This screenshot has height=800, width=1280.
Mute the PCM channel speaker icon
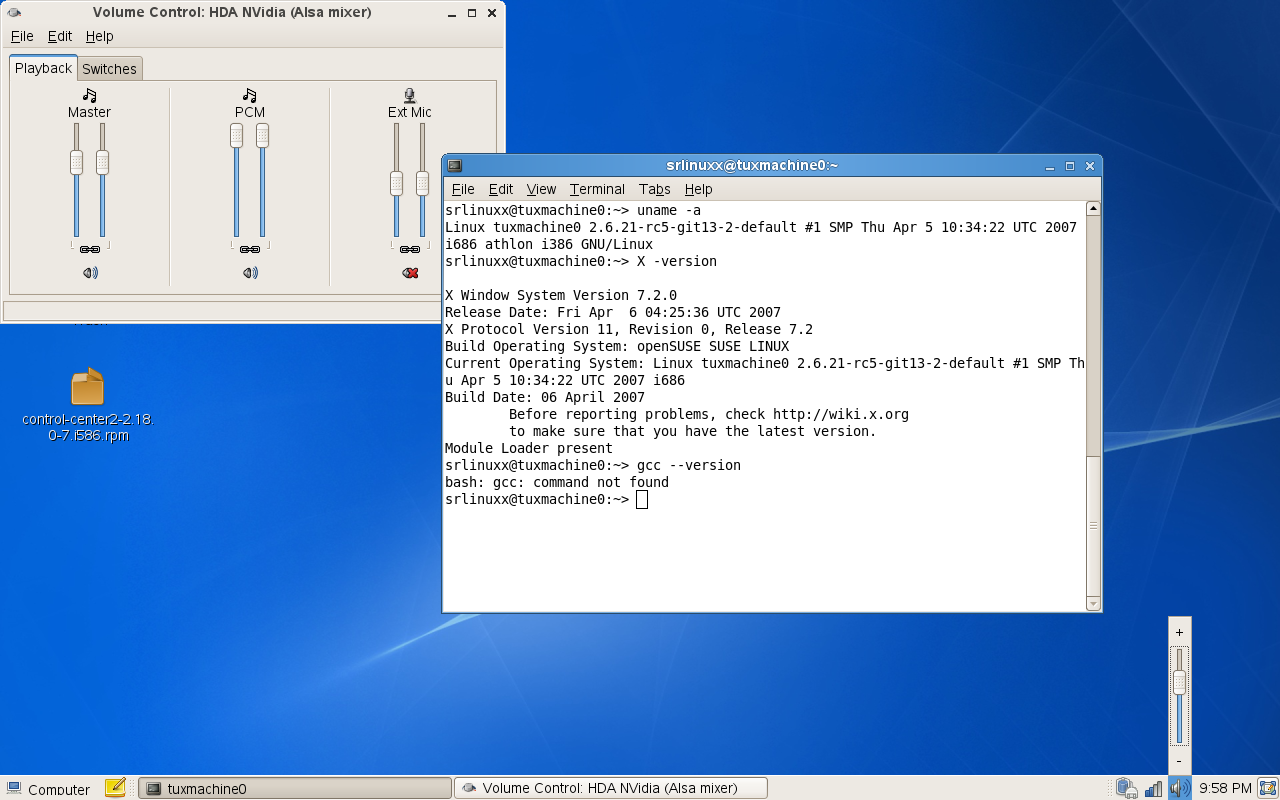coord(250,272)
